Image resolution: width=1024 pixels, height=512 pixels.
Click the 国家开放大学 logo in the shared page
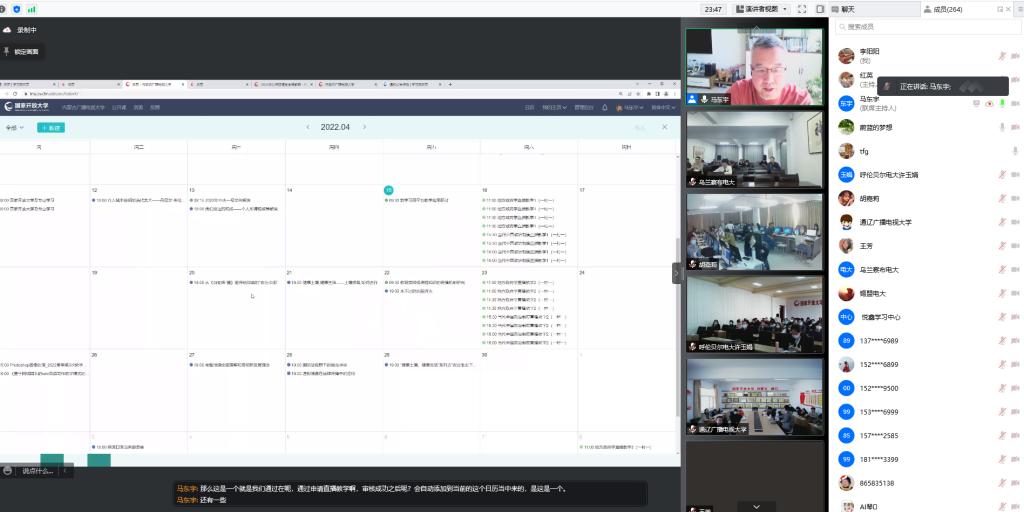pos(27,106)
